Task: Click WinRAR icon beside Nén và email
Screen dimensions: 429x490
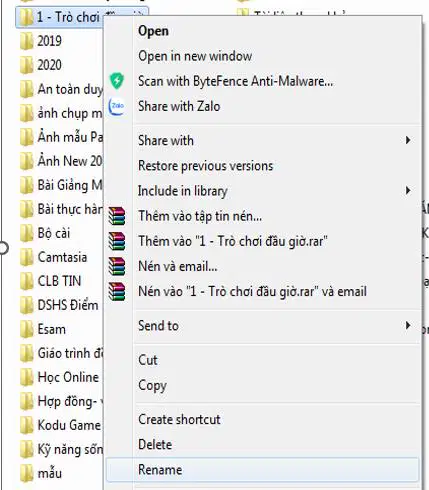Action: (x=117, y=266)
